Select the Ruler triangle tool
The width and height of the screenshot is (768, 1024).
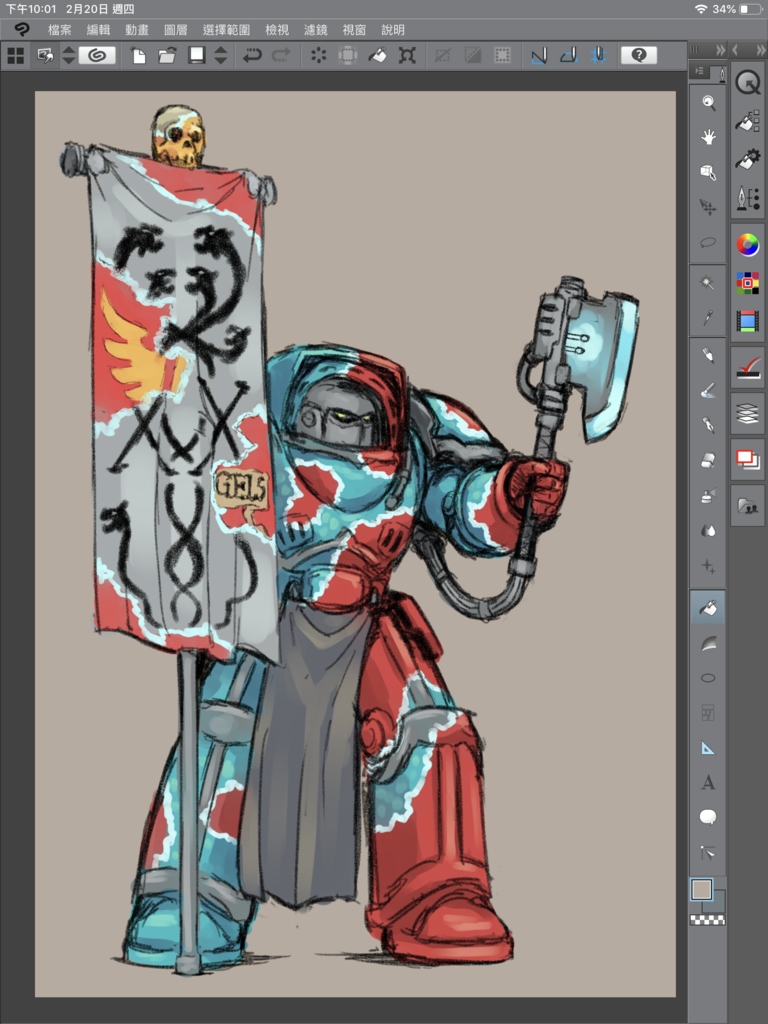click(708, 748)
